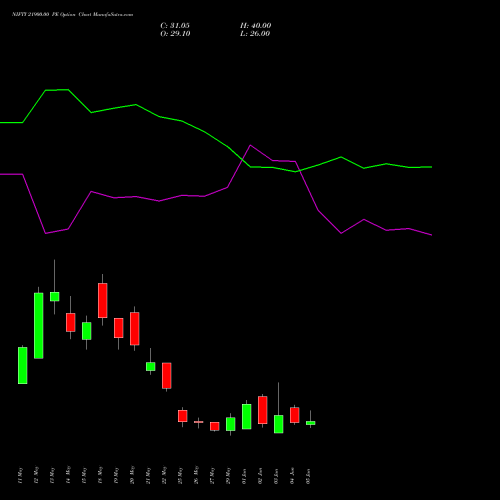This screenshot has width=500, height=500.
Task: Click the green indicator line at its peak
Action: pos(68,90)
